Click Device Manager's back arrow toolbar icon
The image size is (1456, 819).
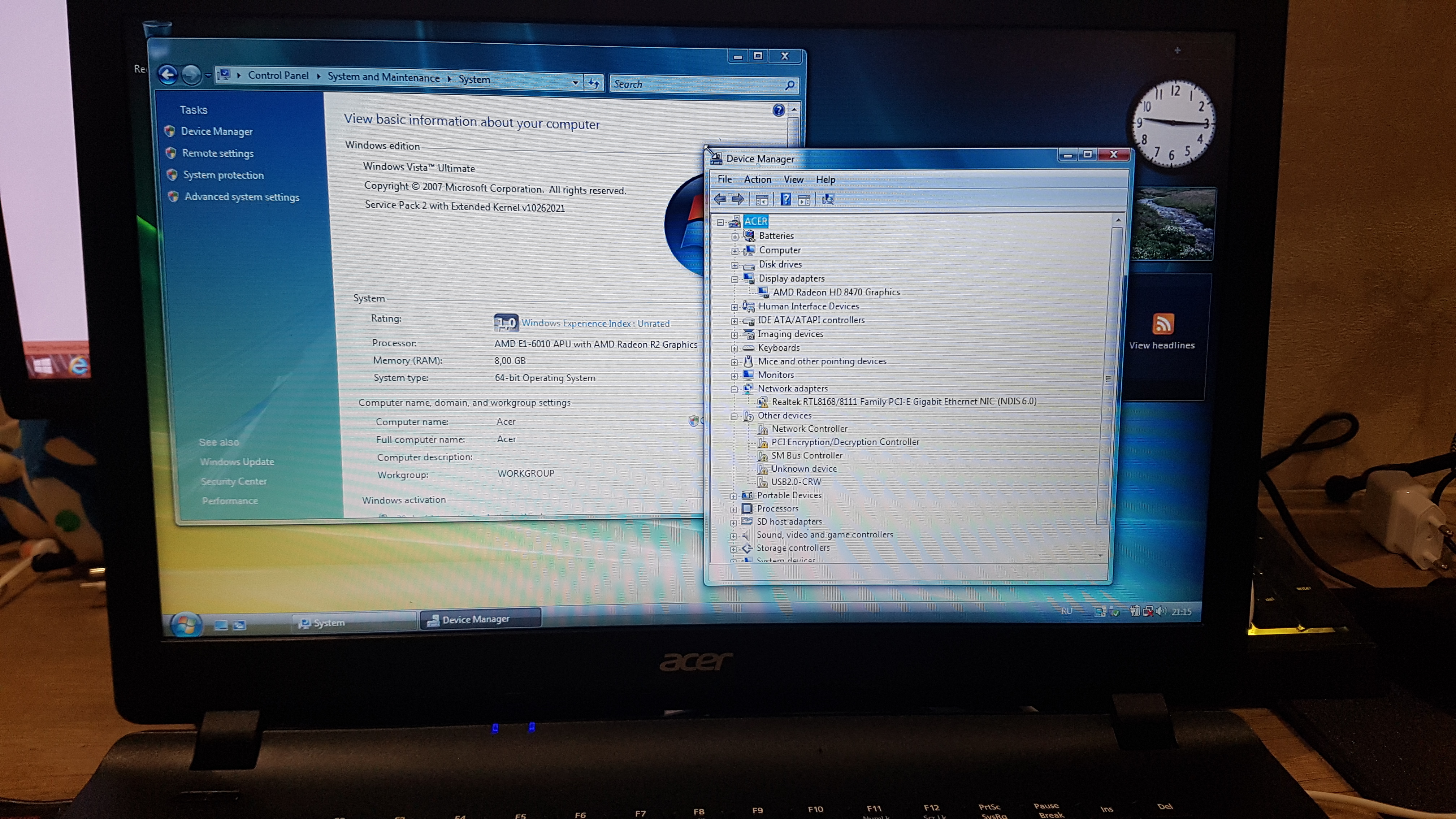720,199
